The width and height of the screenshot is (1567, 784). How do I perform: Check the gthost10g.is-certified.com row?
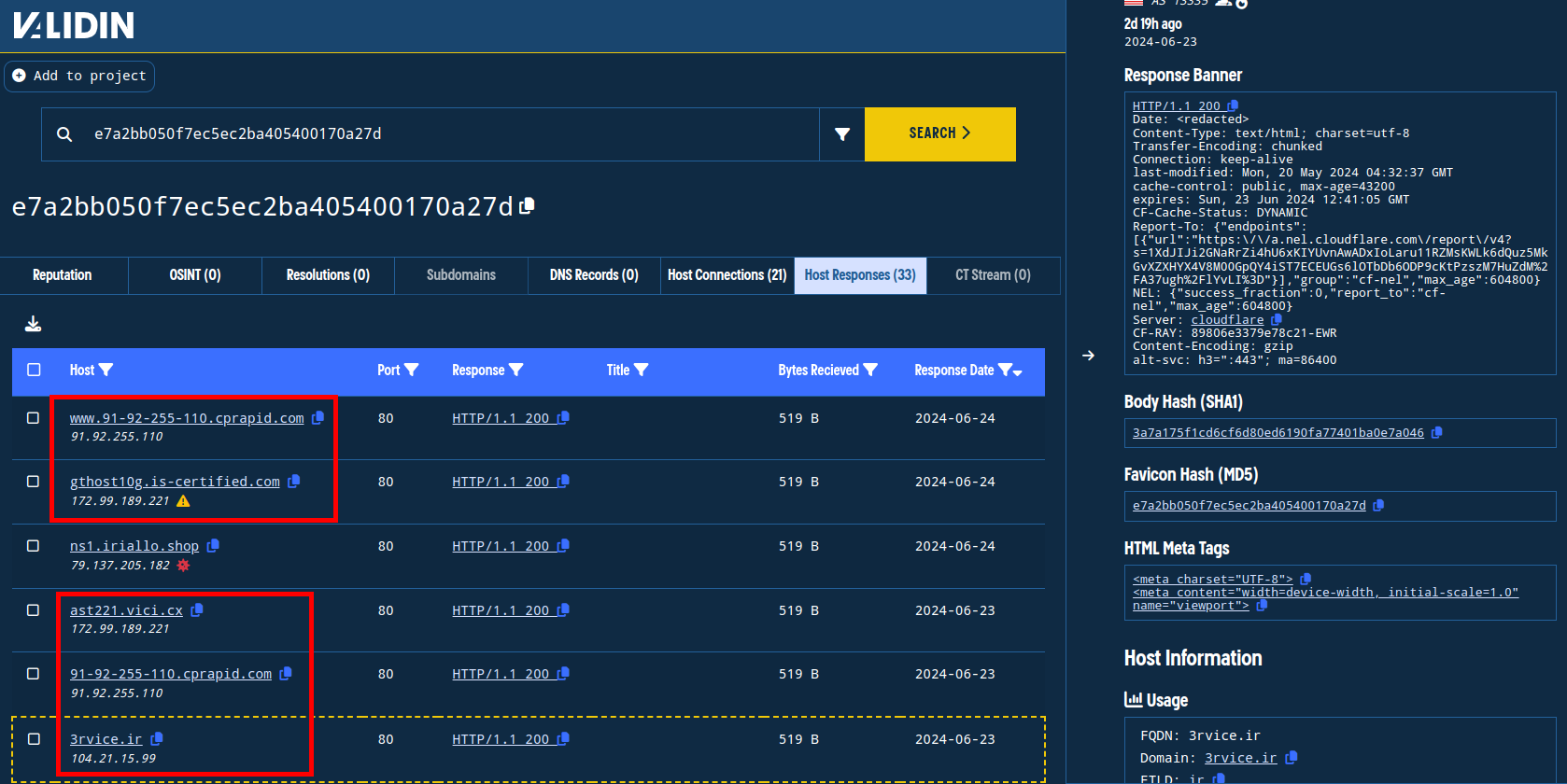point(34,482)
